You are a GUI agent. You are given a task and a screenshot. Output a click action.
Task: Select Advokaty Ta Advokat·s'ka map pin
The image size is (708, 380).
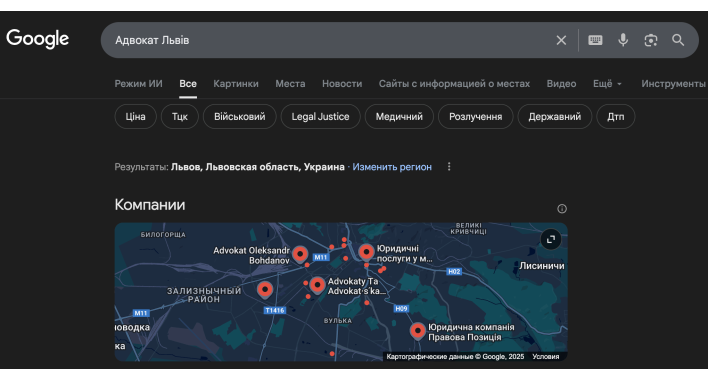click(317, 285)
